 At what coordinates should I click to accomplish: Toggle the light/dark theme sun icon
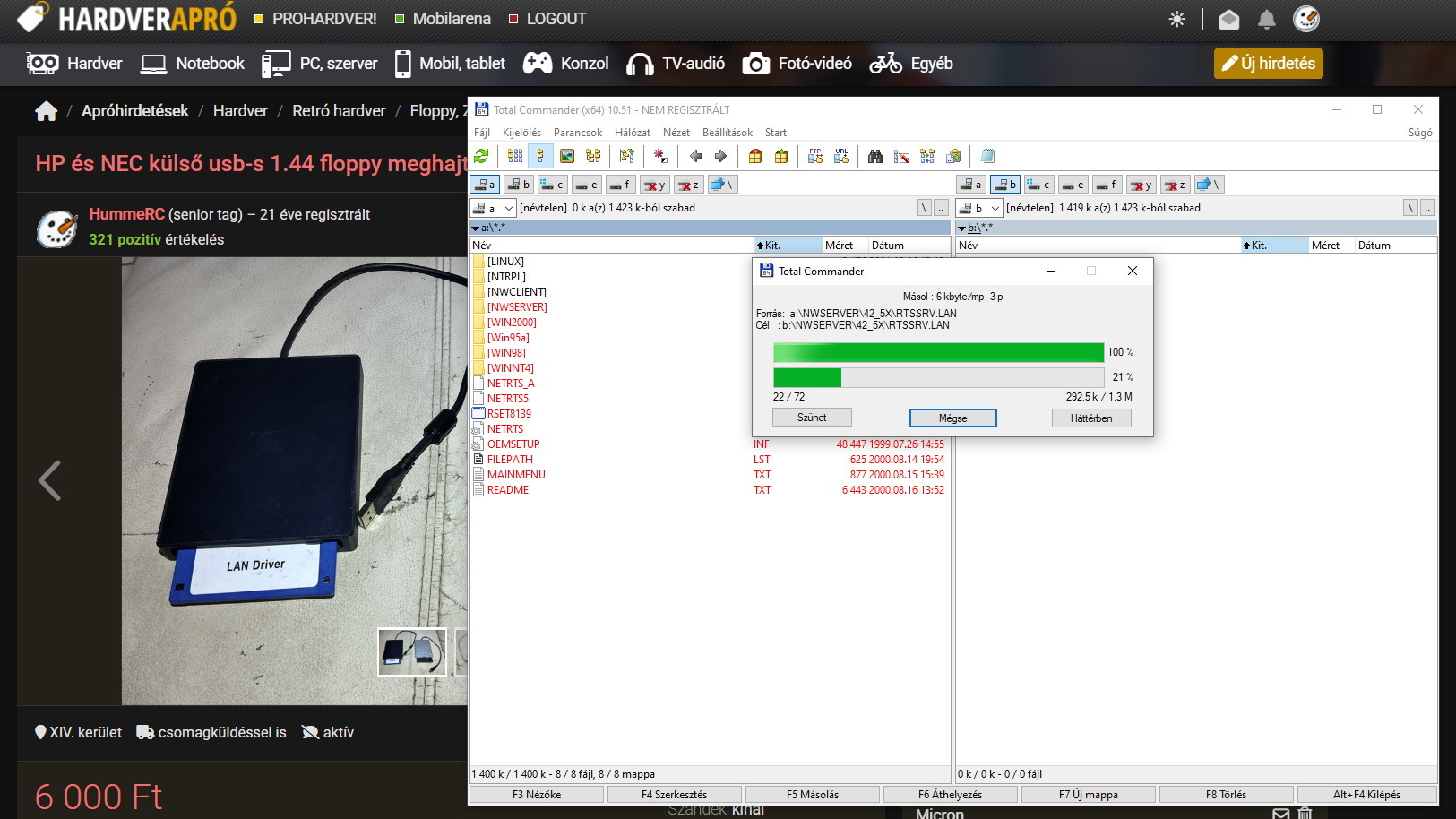pos(1177,19)
